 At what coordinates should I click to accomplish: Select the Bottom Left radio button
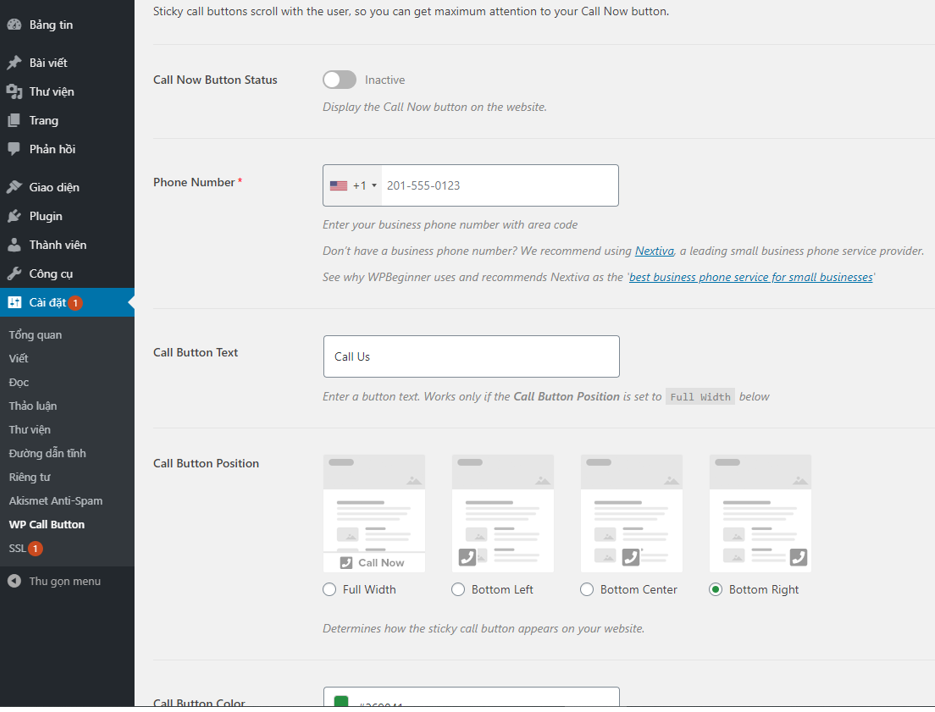(458, 590)
